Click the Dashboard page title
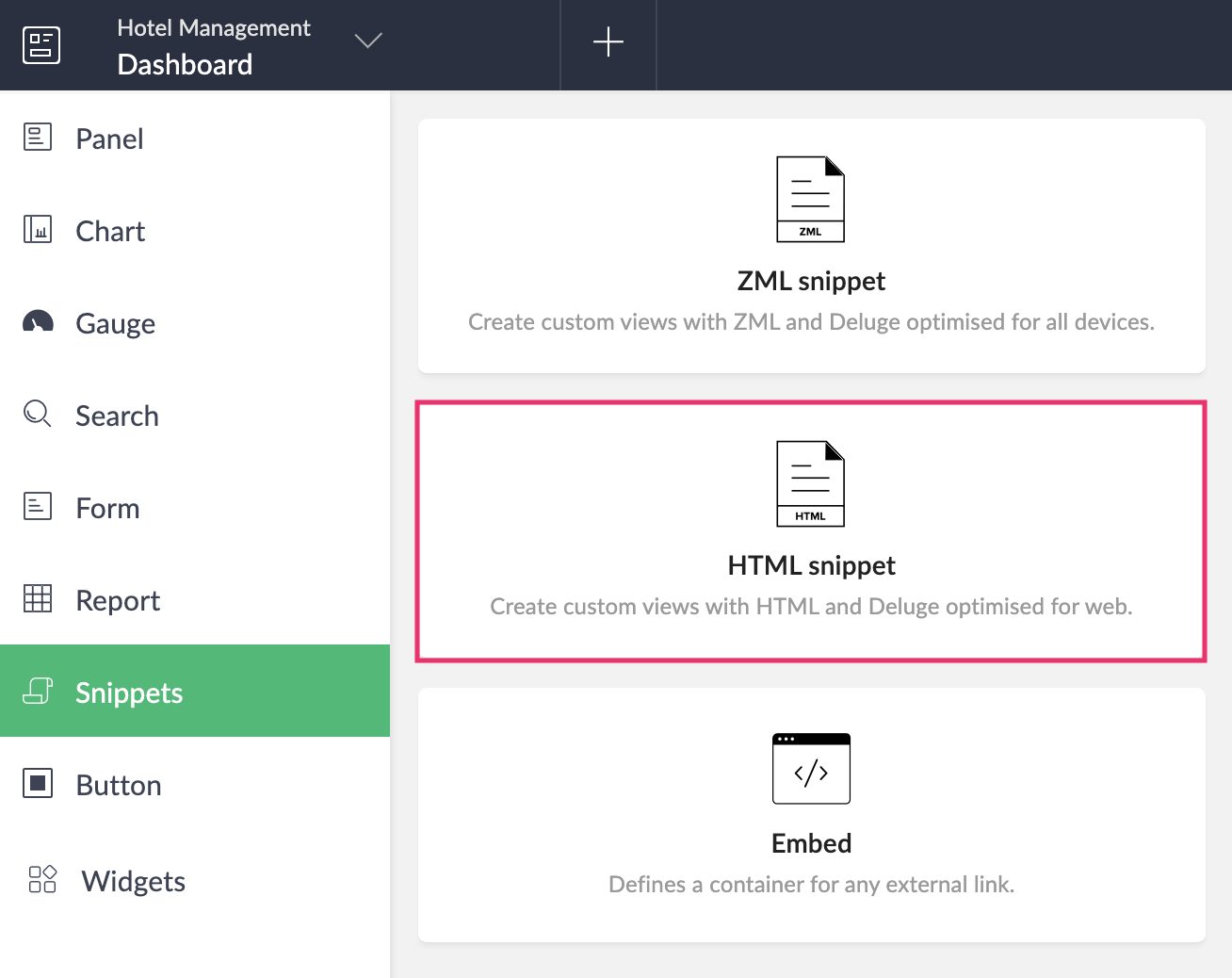 pyautogui.click(x=185, y=64)
